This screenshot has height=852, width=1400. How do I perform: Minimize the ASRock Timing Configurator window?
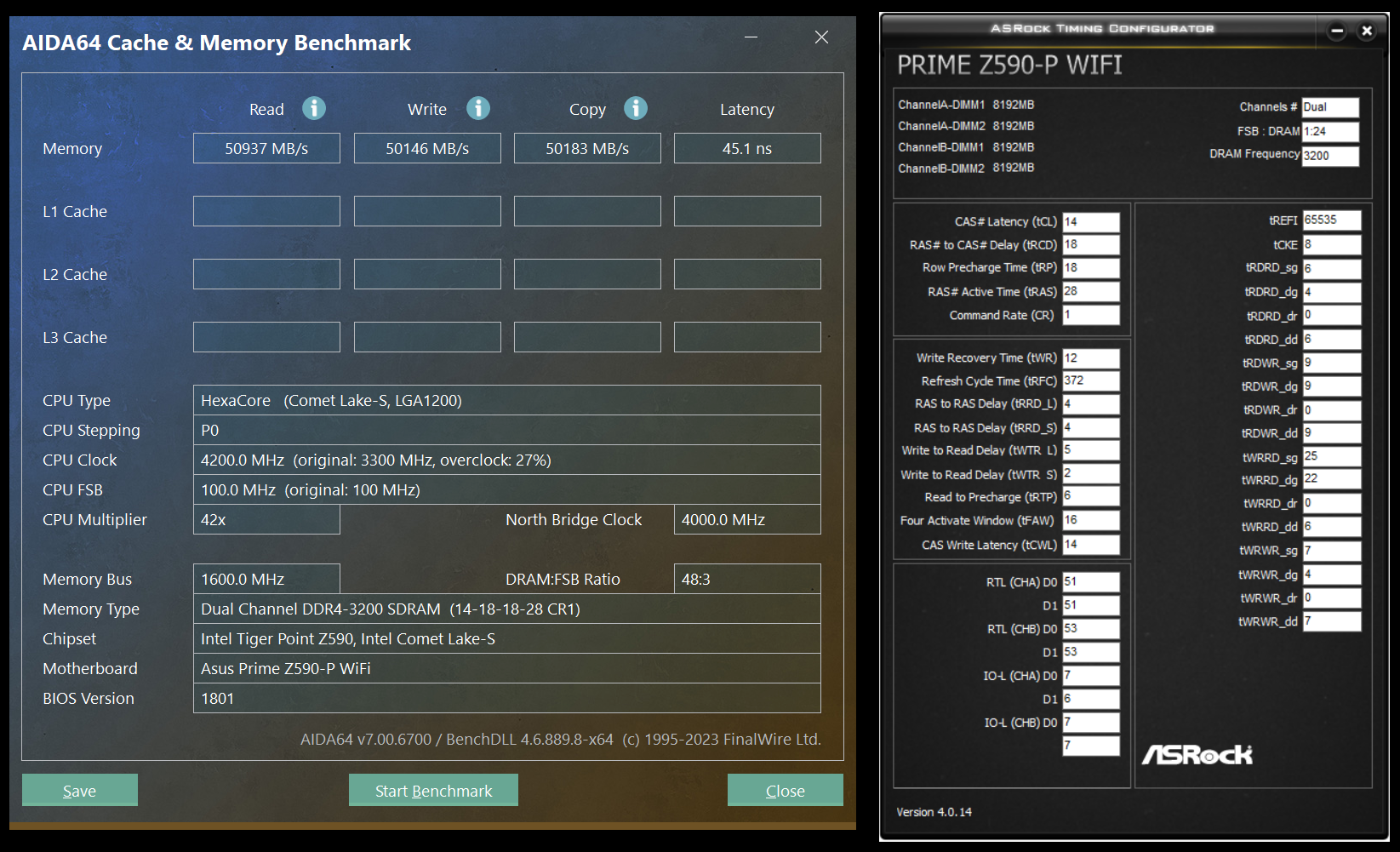1337,31
